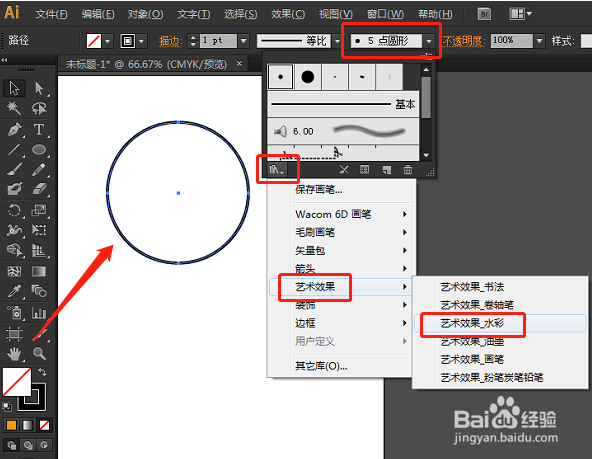Image resolution: width=592 pixels, height=459 pixels.
Task: Select the Blob Brush tool
Action: point(14,189)
